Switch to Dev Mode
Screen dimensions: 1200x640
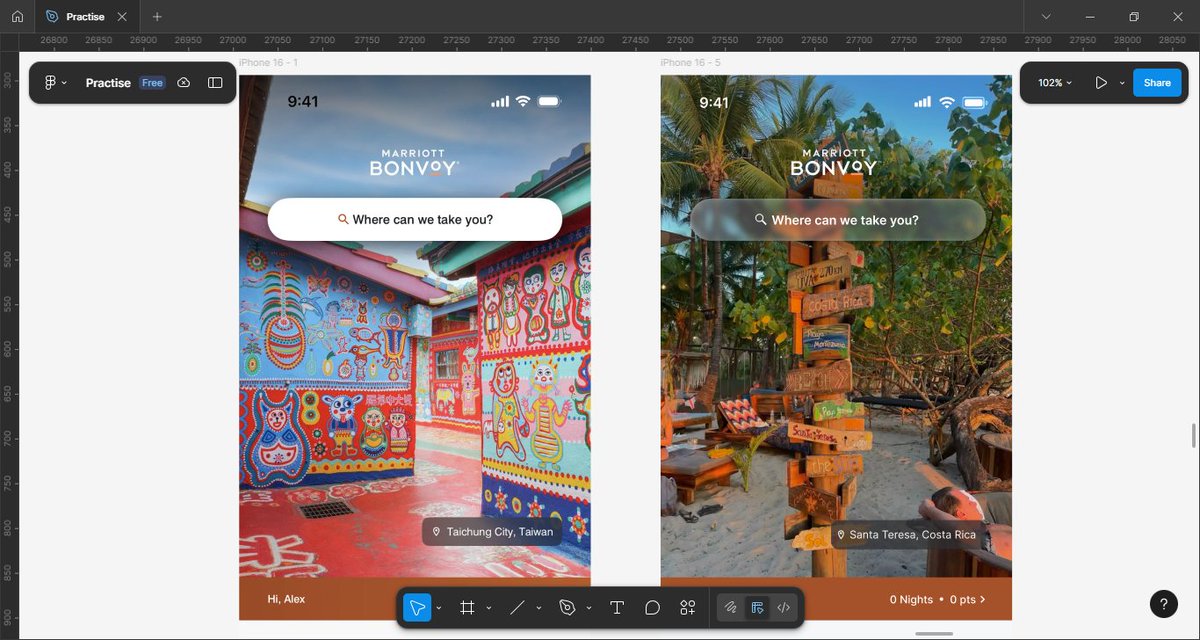click(784, 607)
